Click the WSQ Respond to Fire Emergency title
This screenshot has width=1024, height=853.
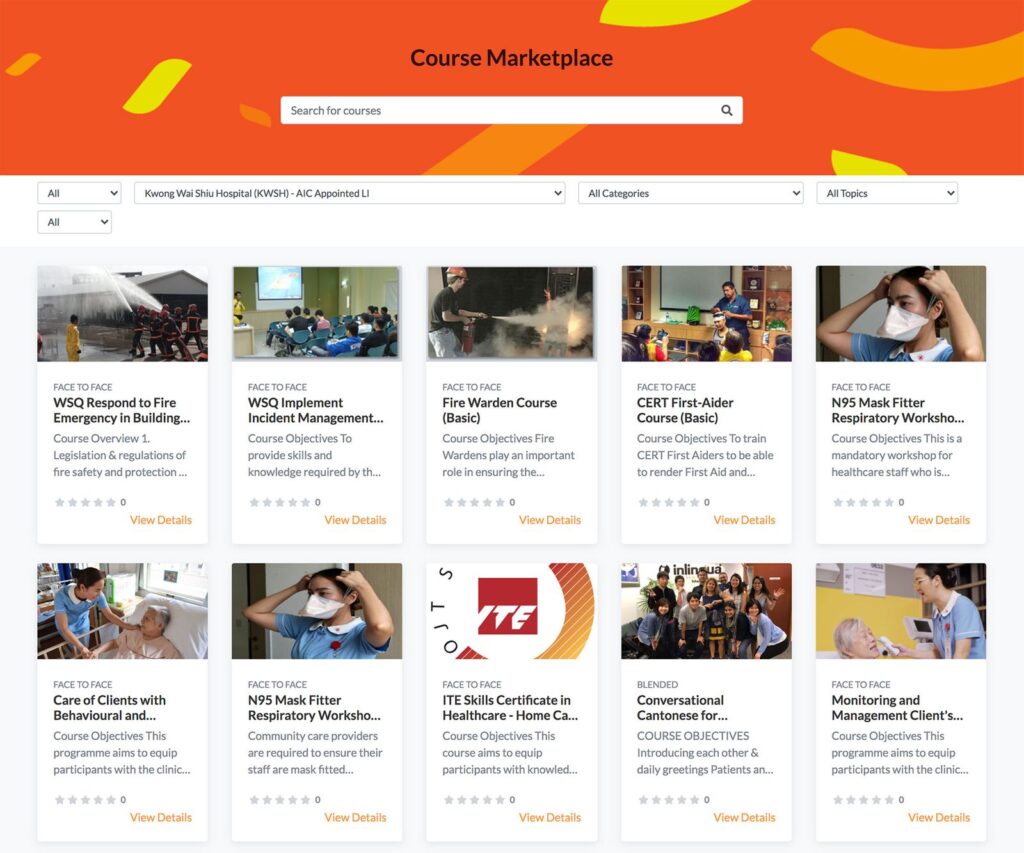click(121, 410)
